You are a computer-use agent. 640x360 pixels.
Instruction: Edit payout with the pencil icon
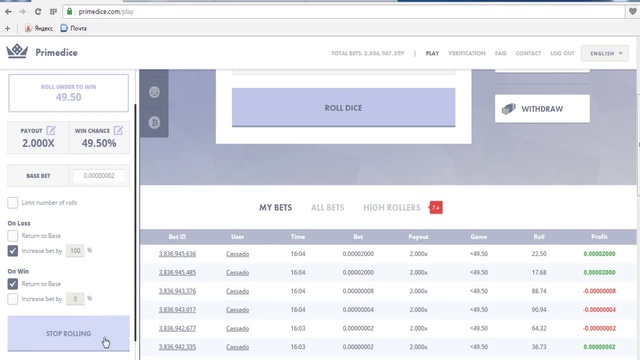point(51,130)
